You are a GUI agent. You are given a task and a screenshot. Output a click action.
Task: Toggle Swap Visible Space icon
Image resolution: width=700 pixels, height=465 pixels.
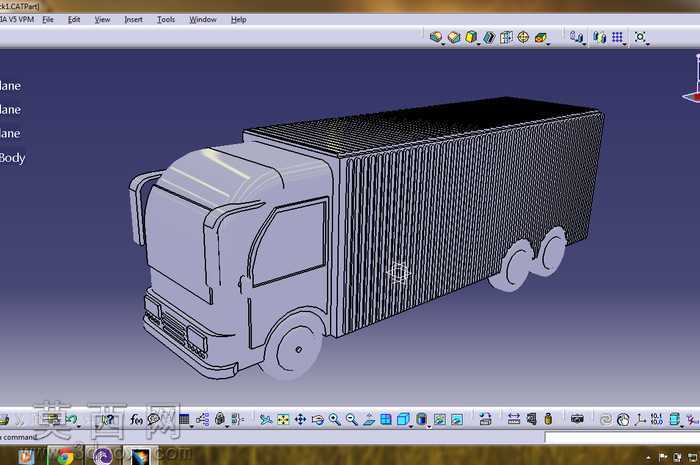point(457,419)
